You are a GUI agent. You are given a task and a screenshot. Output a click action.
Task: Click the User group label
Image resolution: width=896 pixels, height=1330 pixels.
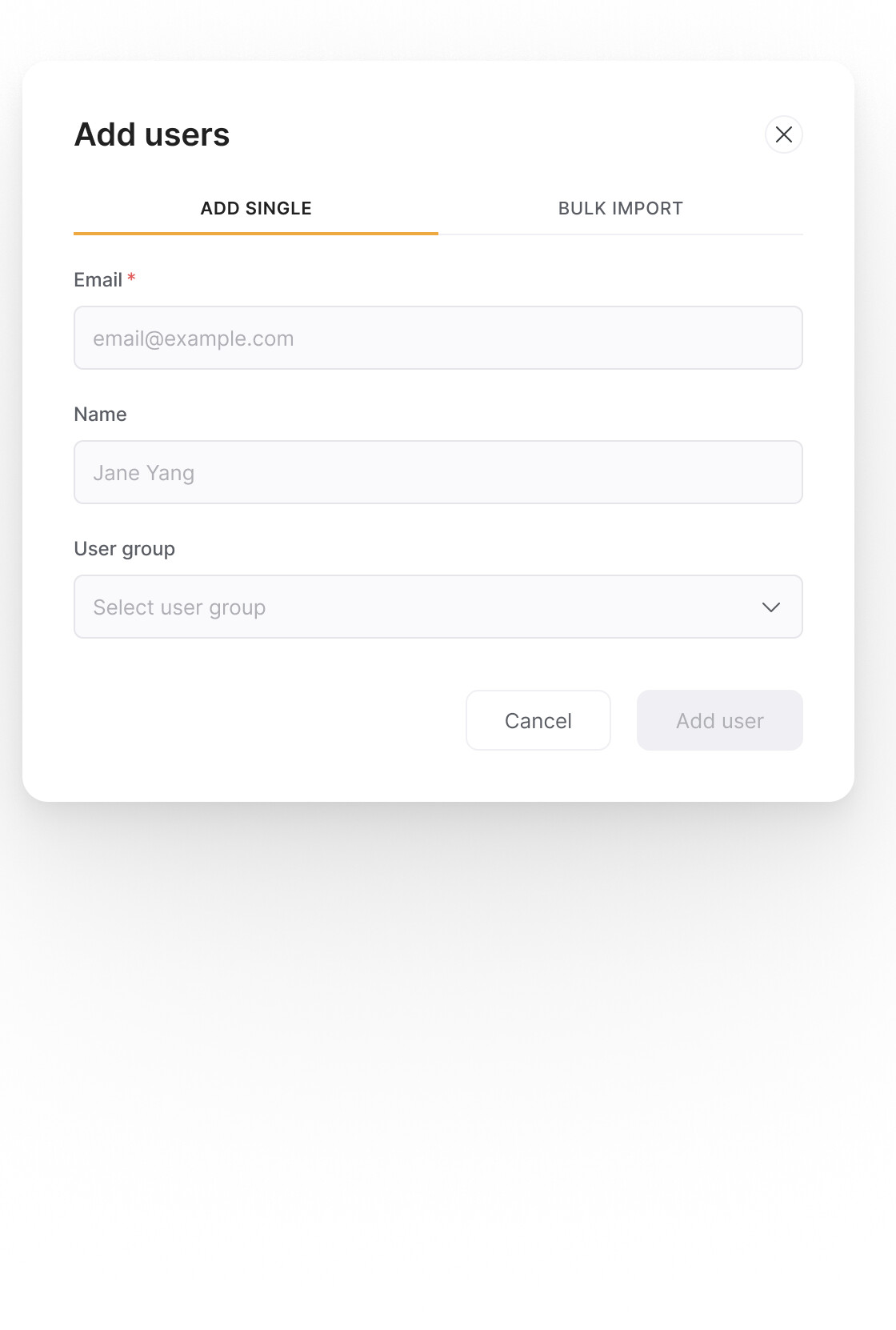(x=125, y=549)
